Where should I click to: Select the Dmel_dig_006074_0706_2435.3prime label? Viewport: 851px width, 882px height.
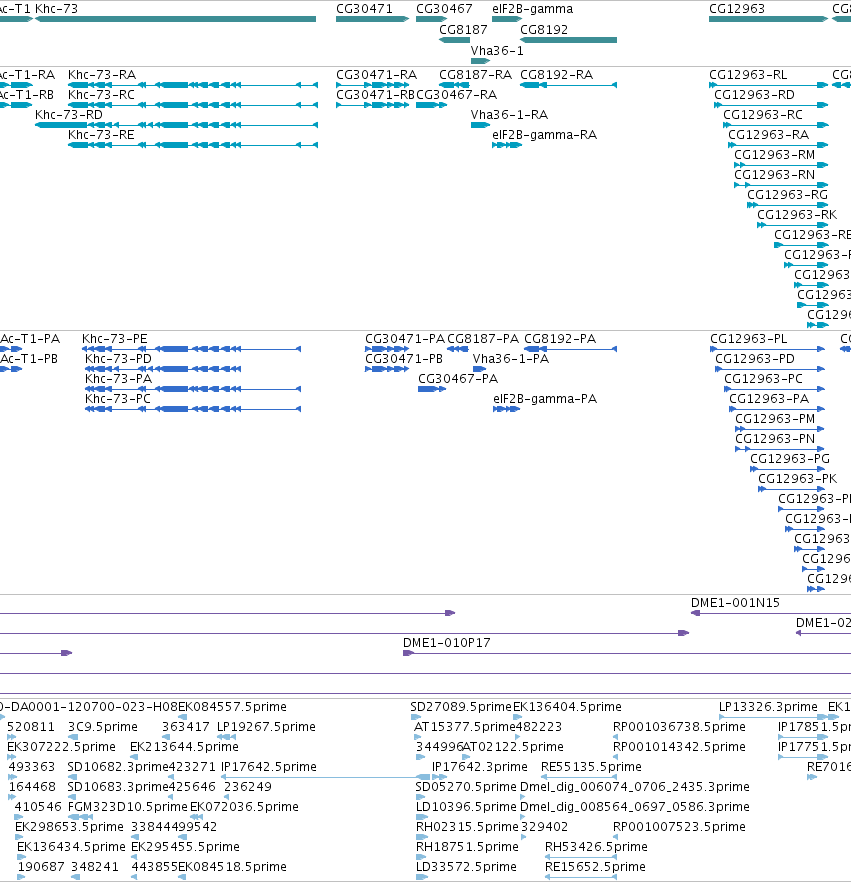(634, 787)
